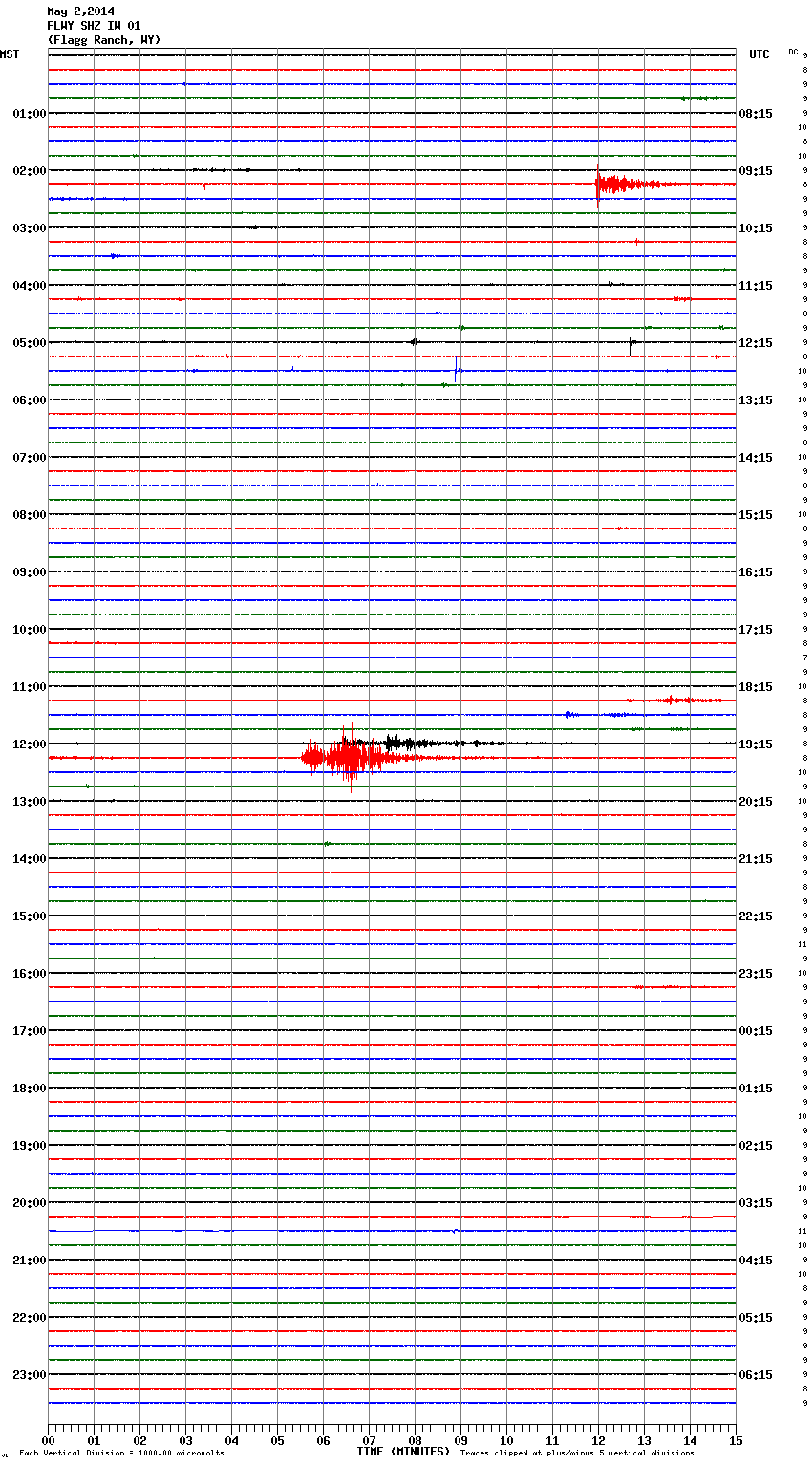
Task: Click the 12:15 UTC time label
Action: point(756,343)
